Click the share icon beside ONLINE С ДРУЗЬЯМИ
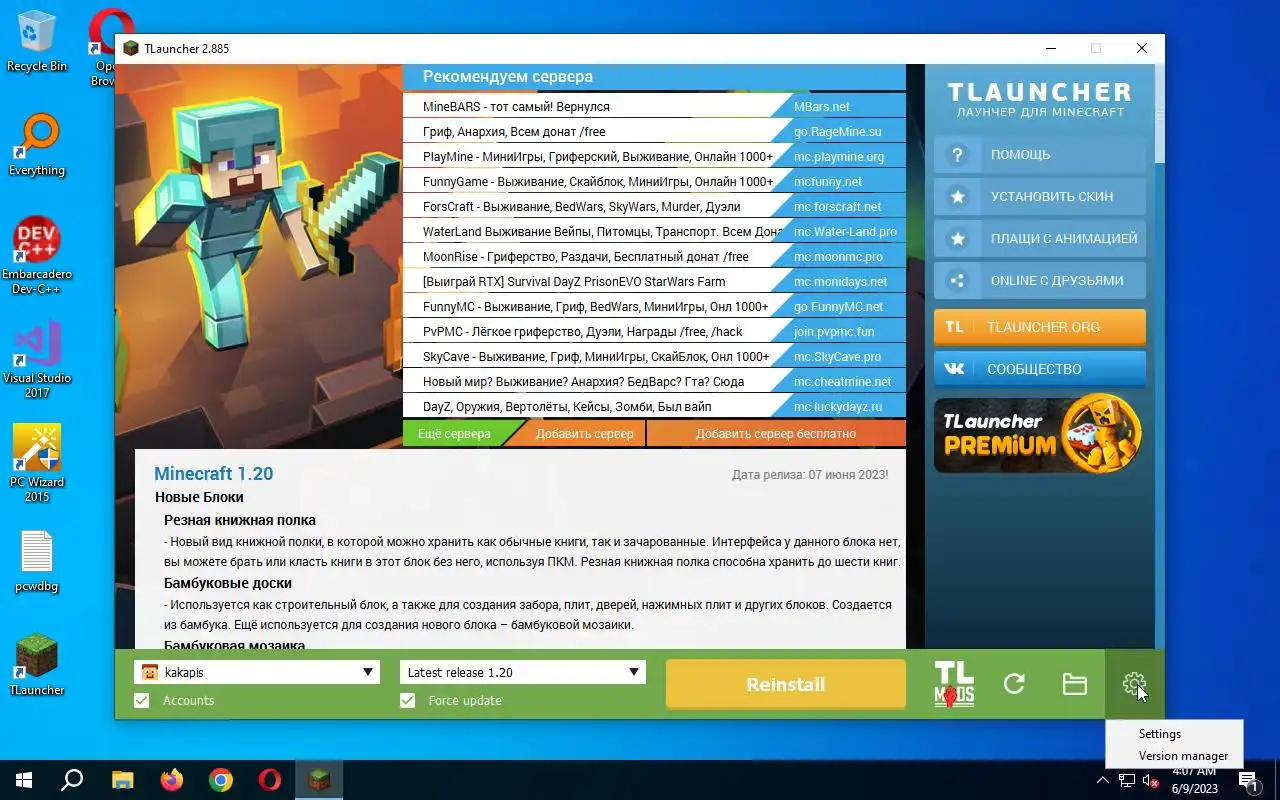1280x800 pixels. (x=958, y=281)
